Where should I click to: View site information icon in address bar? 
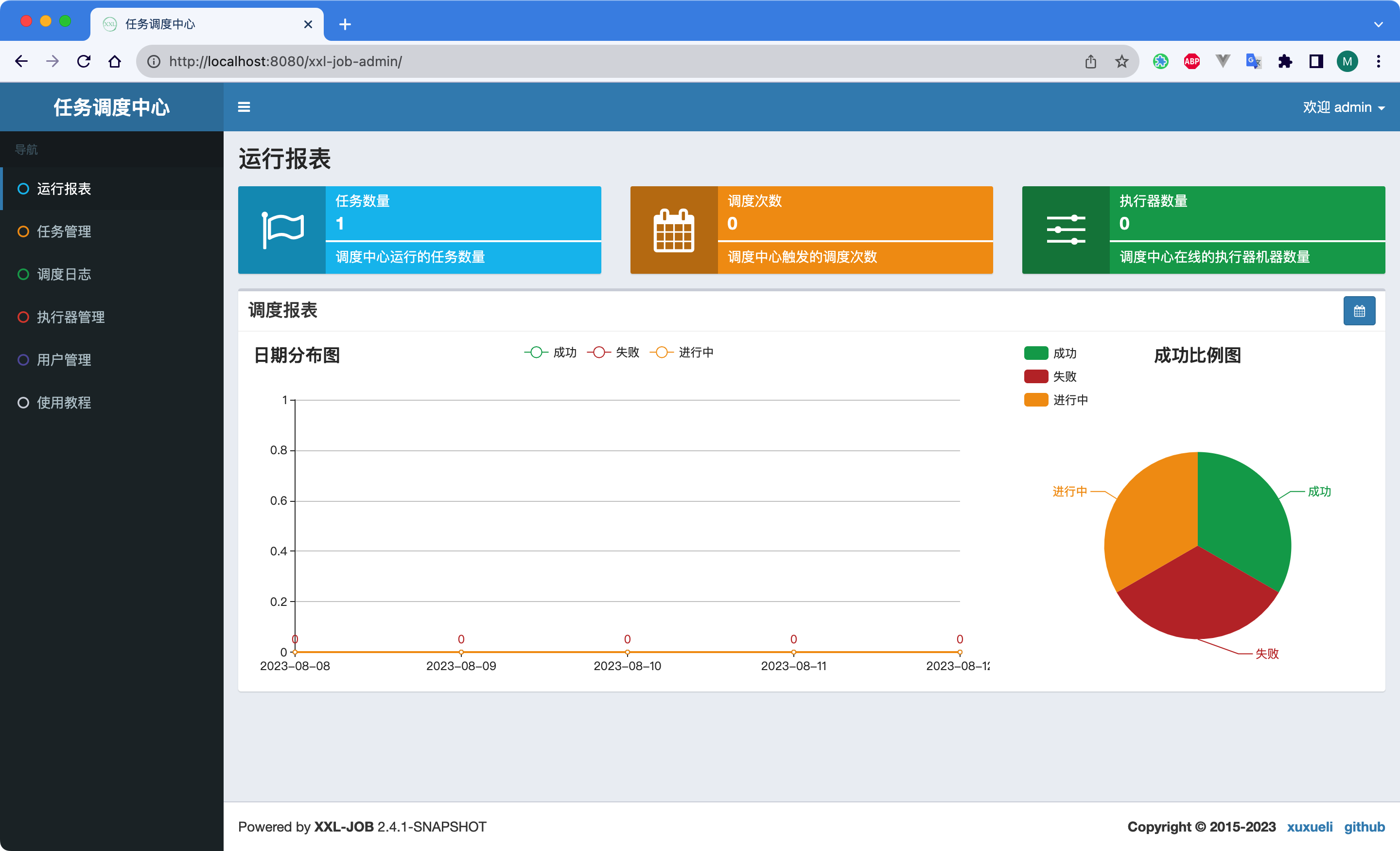tap(154, 61)
